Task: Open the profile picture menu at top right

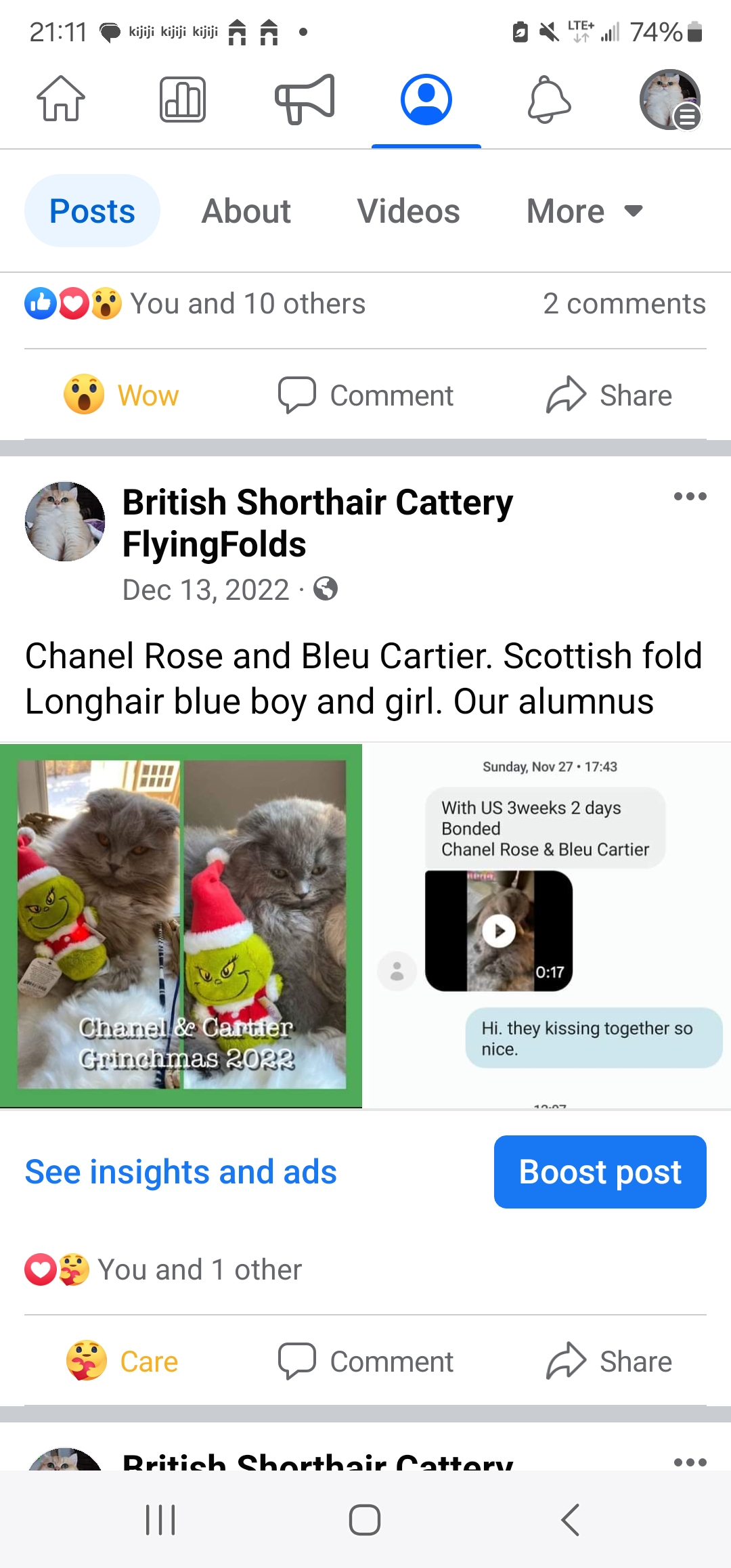Action: point(670,100)
